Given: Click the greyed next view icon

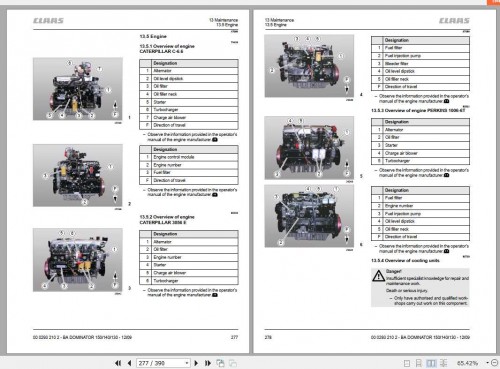Looking at the screenshot, I should click(233, 363).
